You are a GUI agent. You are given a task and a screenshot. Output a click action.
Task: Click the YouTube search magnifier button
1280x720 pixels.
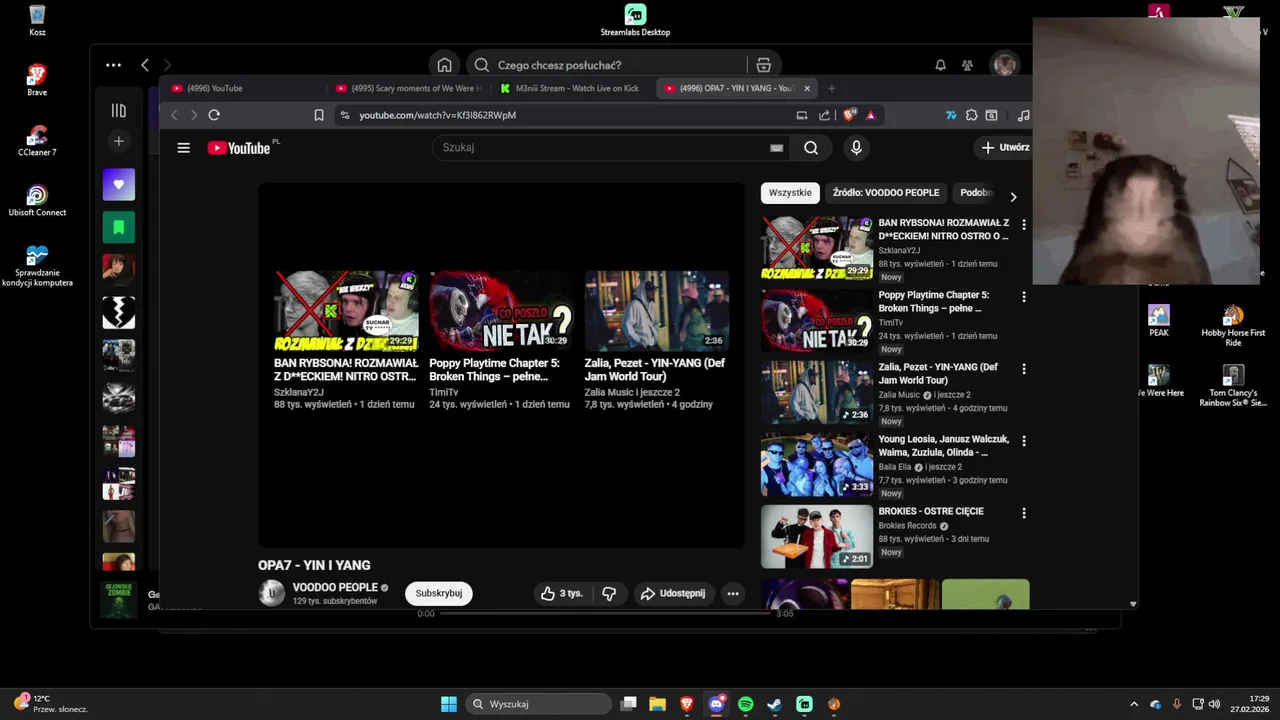[811, 148]
